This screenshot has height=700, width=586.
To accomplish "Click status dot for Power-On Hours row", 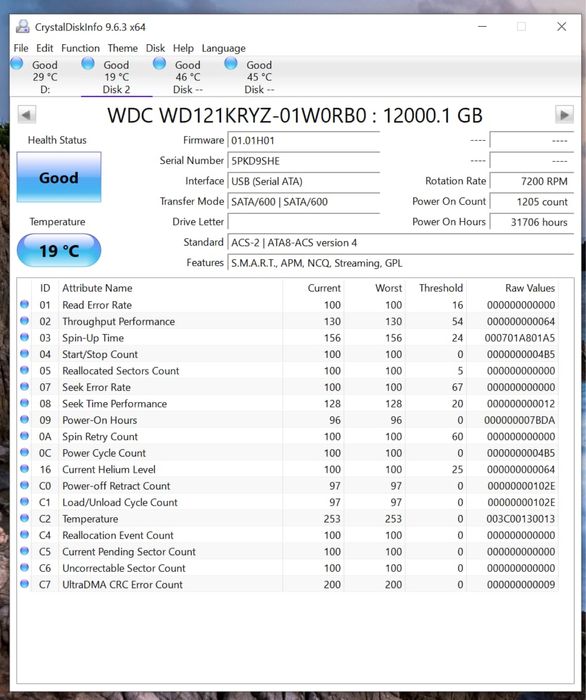I will (25, 420).
